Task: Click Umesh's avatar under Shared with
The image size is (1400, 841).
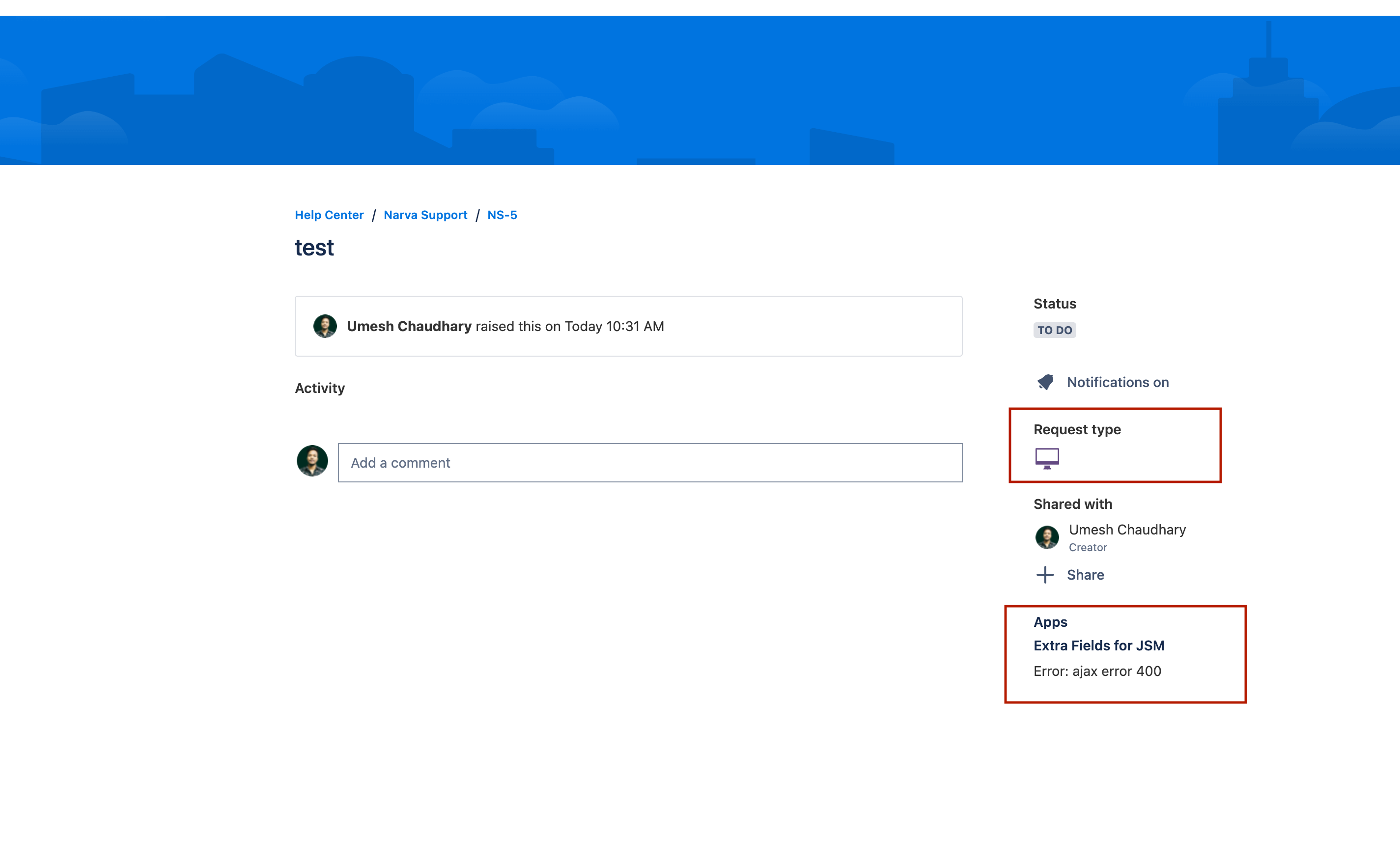Action: tap(1047, 537)
